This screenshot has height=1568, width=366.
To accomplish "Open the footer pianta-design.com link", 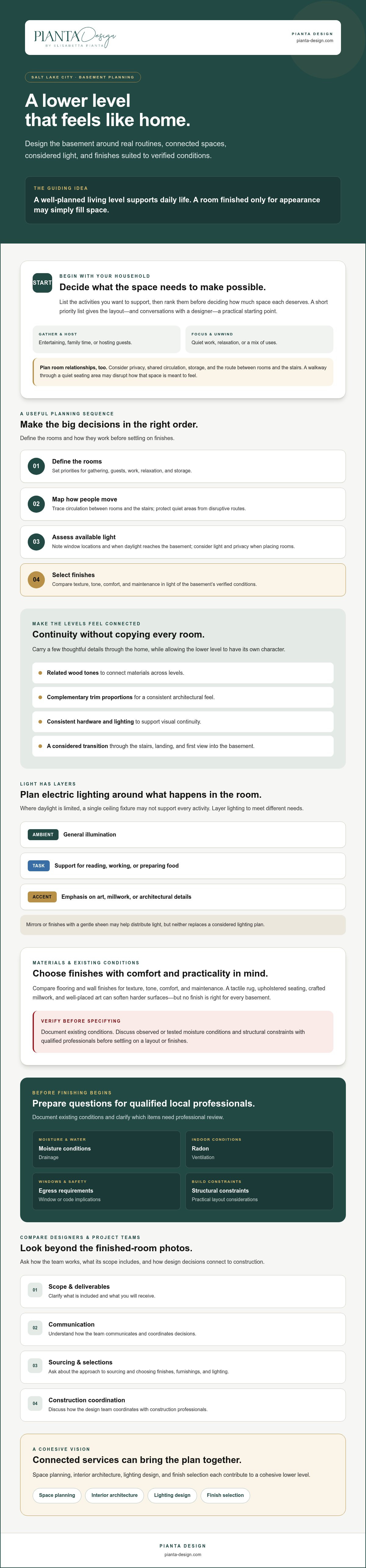I will [x=182, y=1554].
